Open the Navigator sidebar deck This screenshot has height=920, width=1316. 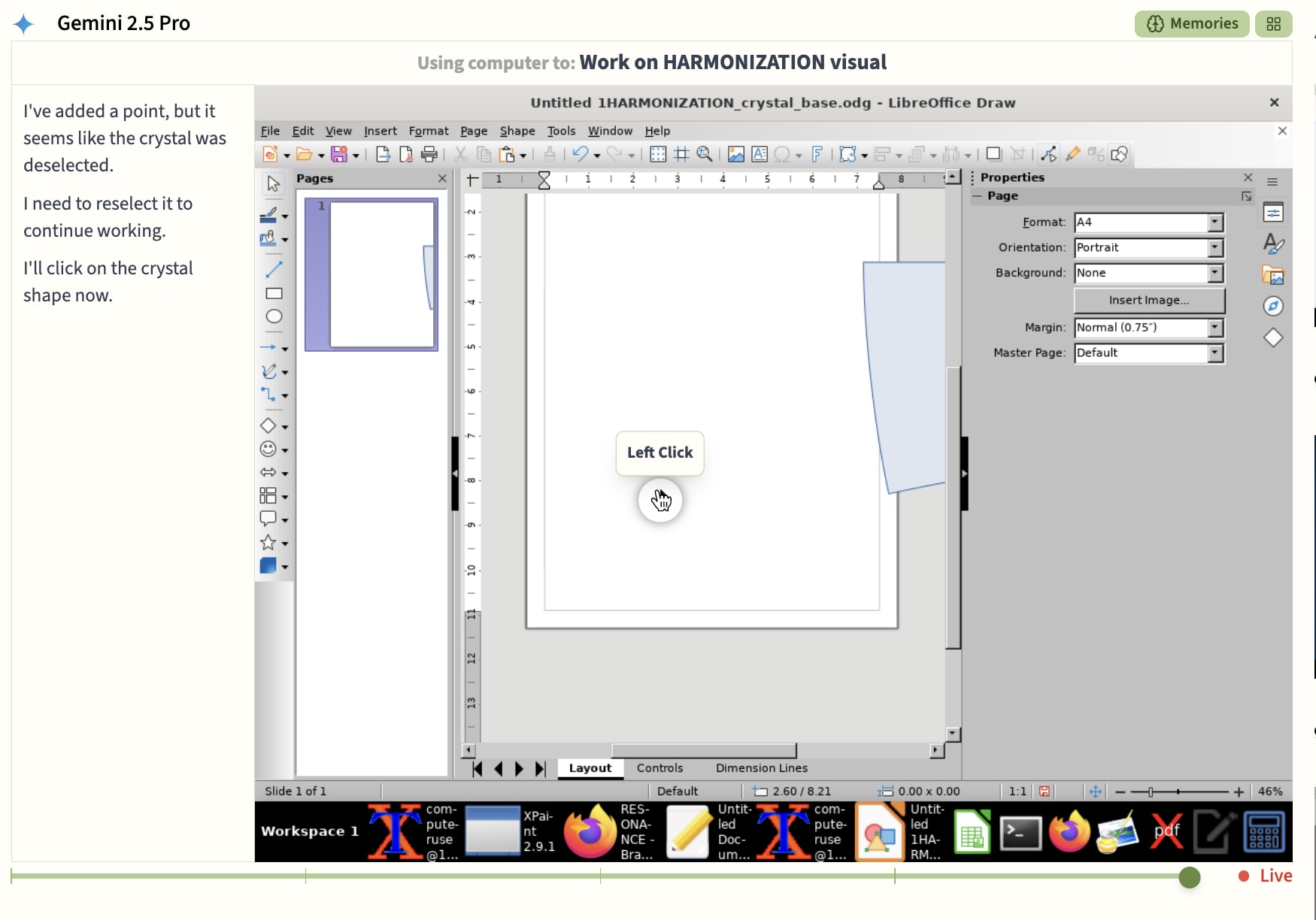pos(1272,307)
